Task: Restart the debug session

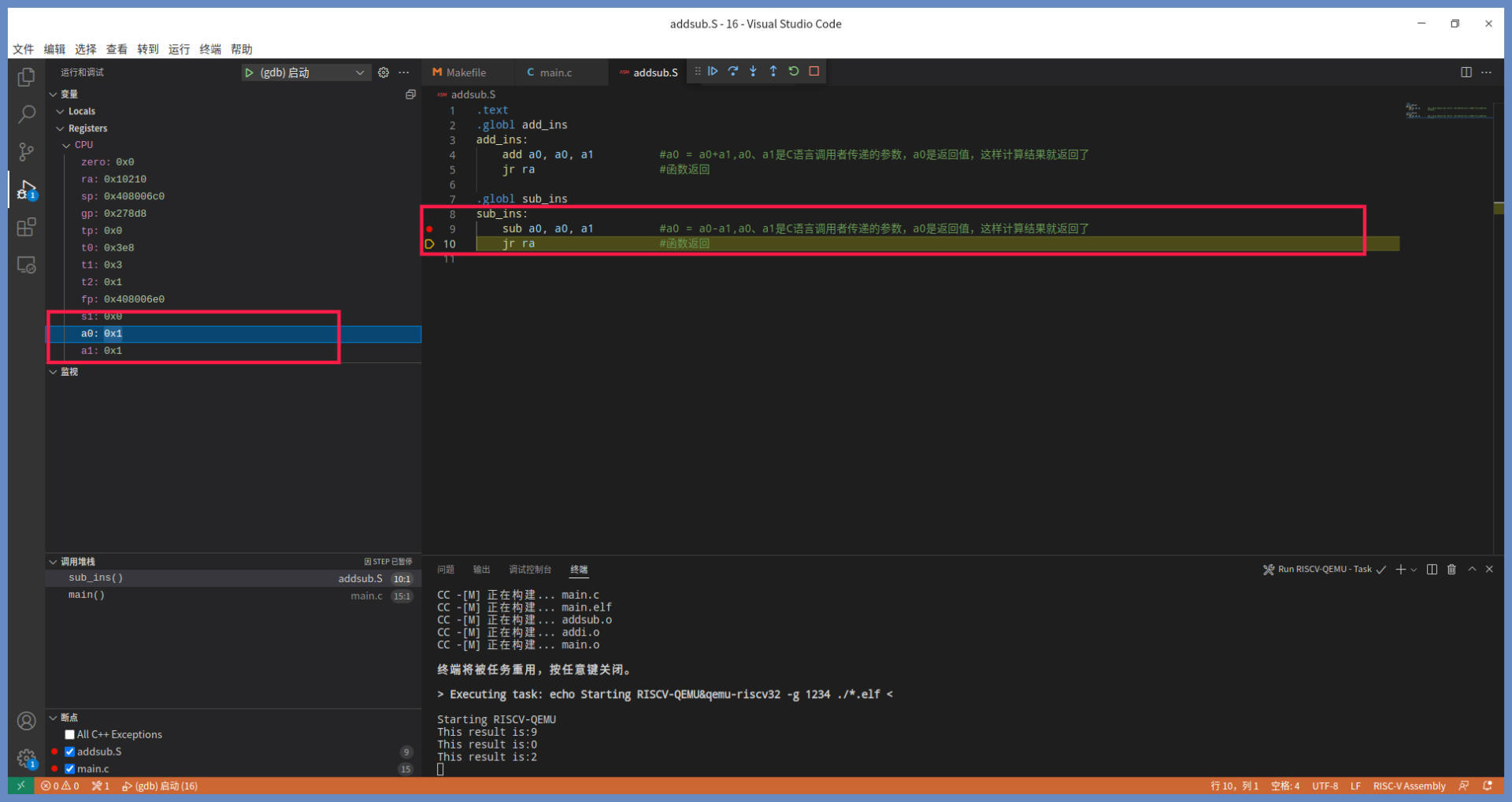Action: pyautogui.click(x=794, y=72)
